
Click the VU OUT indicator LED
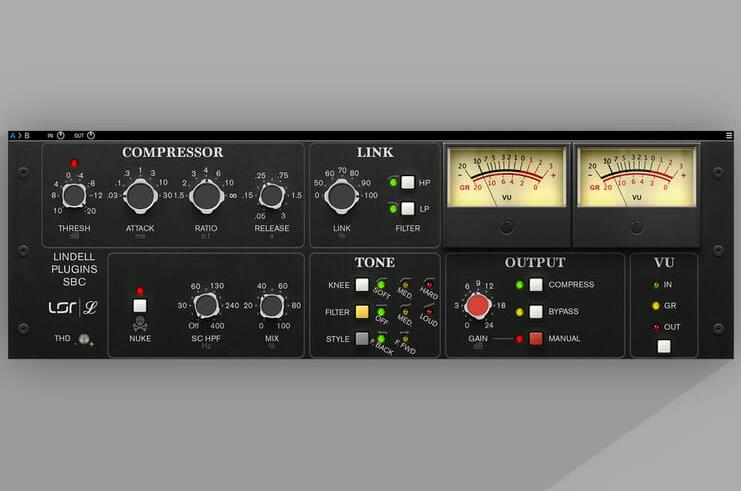click(x=656, y=327)
